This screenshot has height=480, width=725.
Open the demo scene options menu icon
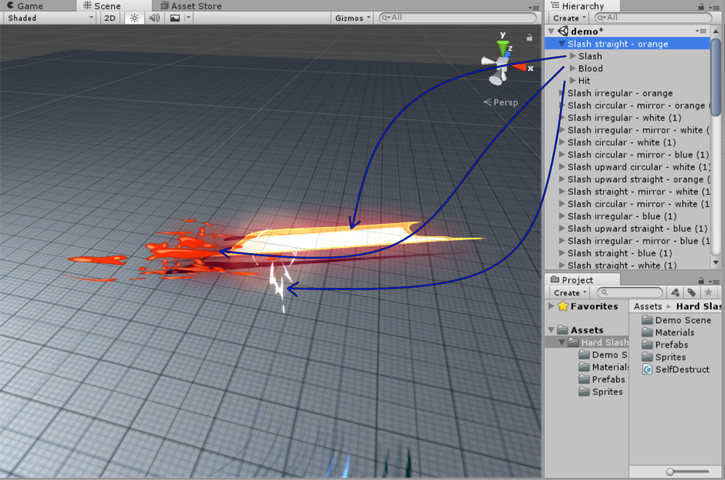click(701, 31)
